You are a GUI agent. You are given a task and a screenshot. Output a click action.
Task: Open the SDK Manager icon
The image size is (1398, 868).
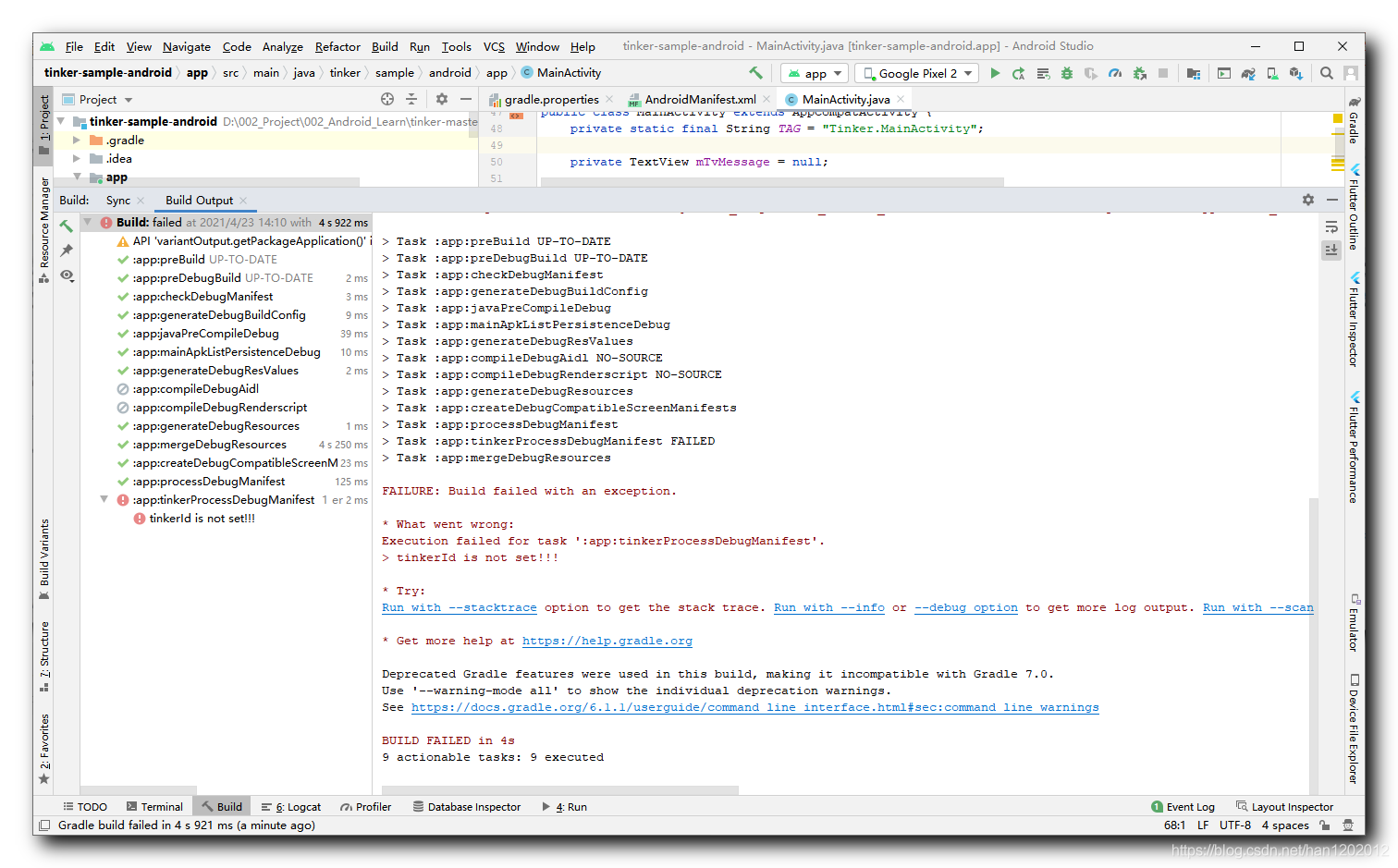point(1296,73)
